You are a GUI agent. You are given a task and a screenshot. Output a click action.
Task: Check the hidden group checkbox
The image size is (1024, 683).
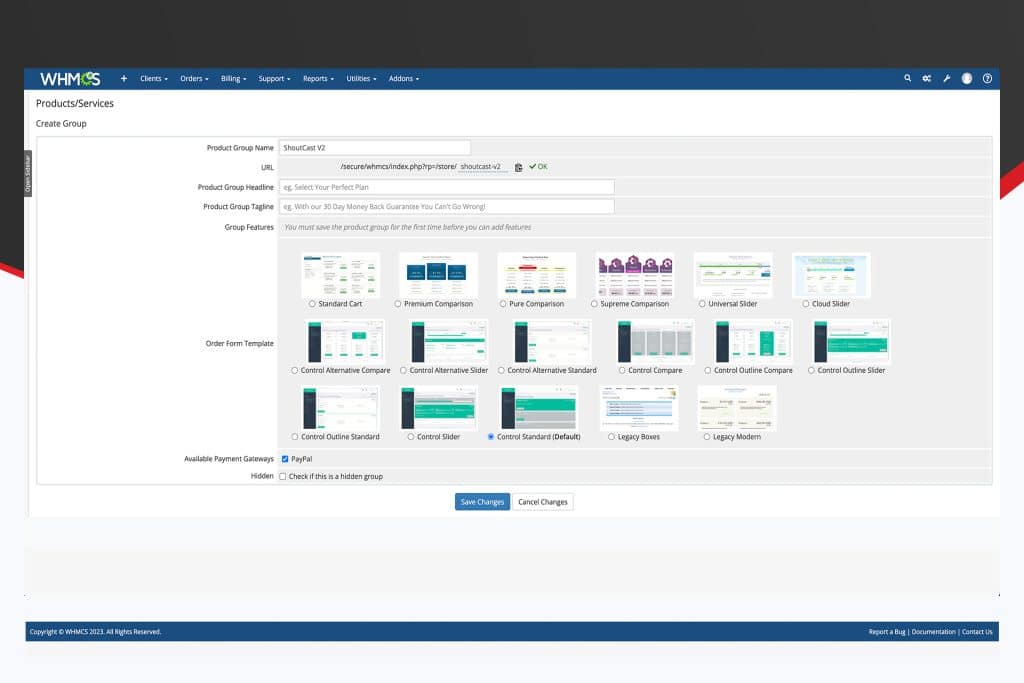283,477
